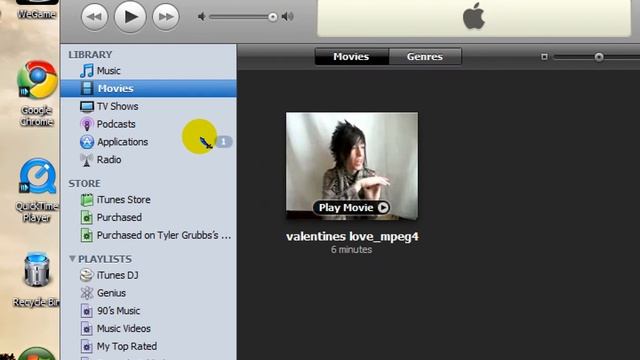Screen dimensions: 640x360
Task: Select the valentines love_mpeg4 movie thumbnail
Action: [352, 166]
